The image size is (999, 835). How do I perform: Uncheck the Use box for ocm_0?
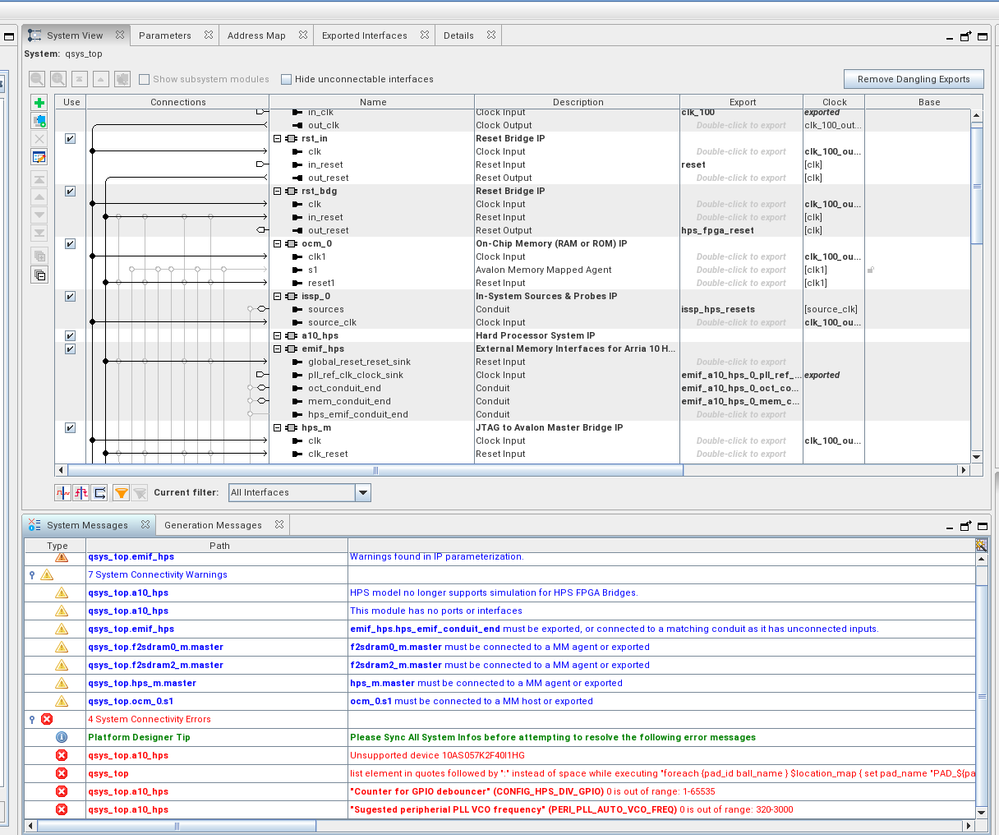70,244
